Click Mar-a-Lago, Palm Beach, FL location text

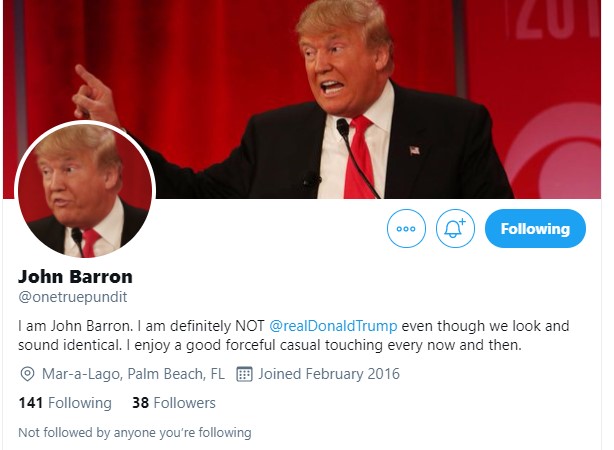click(x=133, y=374)
